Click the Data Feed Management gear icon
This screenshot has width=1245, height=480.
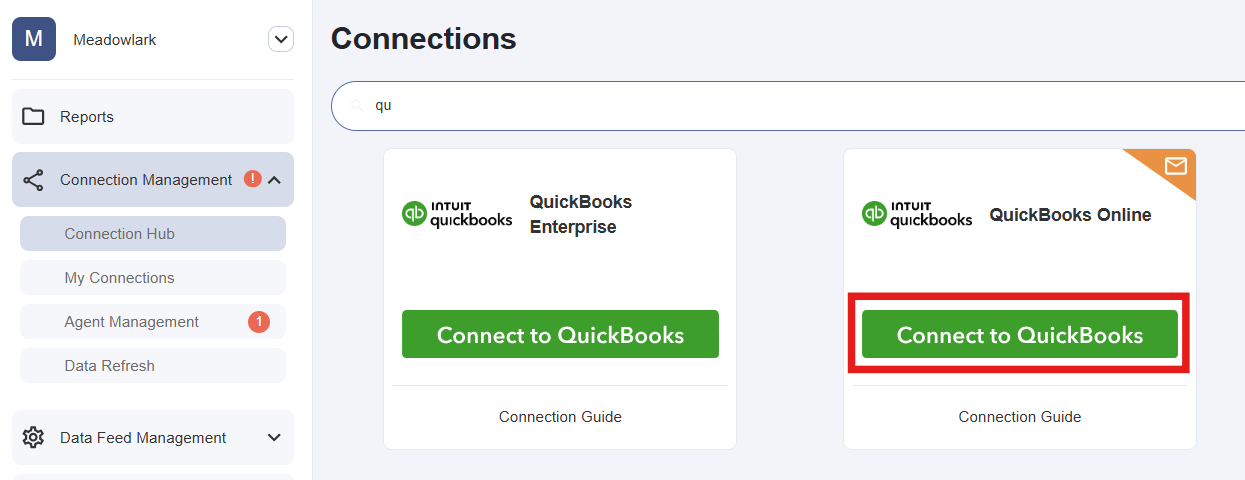(33, 438)
